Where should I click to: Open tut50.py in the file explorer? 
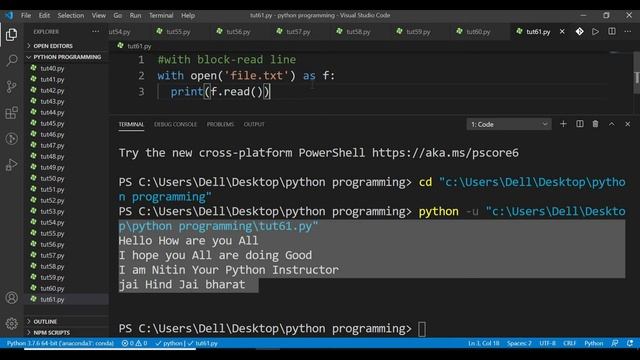pyautogui.click(x=67, y=178)
